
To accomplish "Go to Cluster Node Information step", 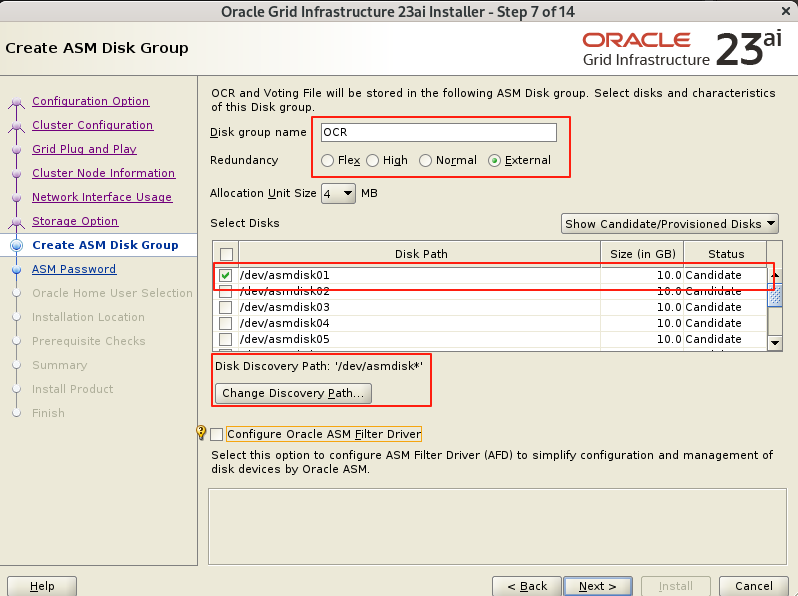I will (103, 173).
